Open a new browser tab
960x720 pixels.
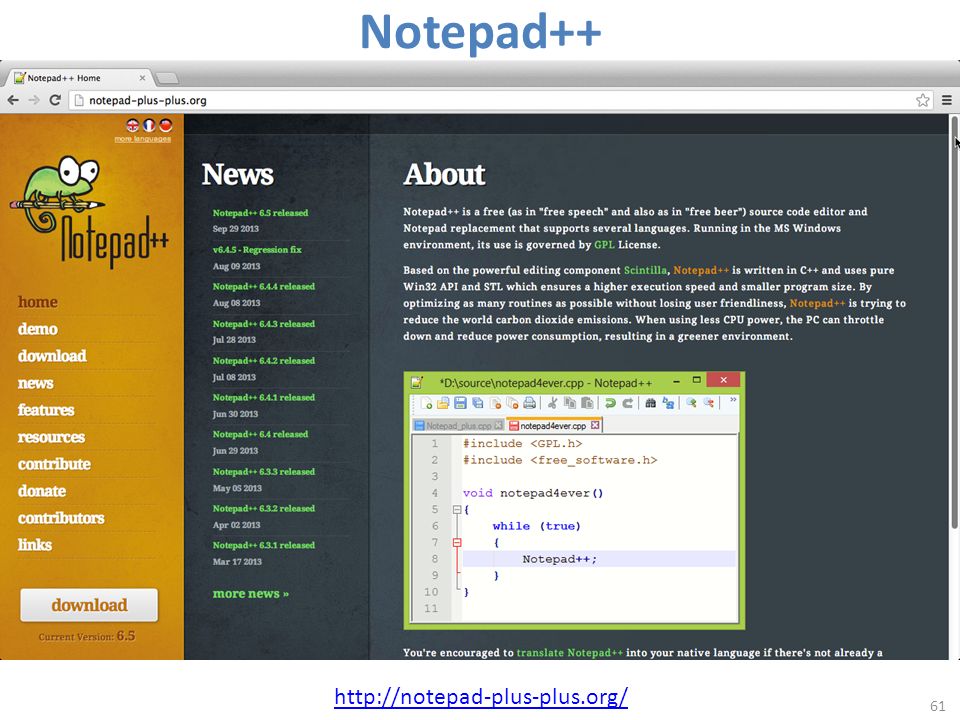point(167,78)
